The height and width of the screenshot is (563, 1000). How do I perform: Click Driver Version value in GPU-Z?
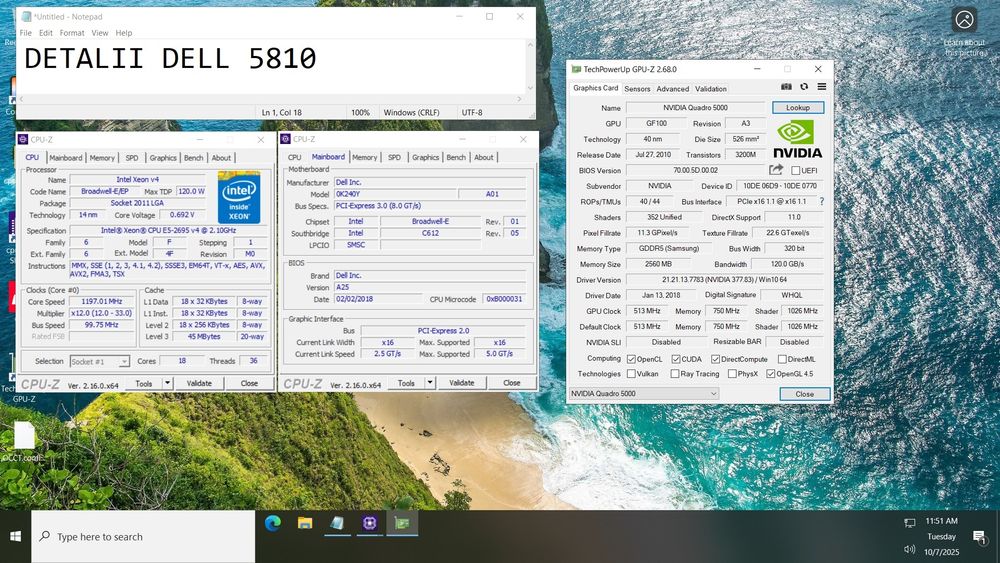point(724,279)
